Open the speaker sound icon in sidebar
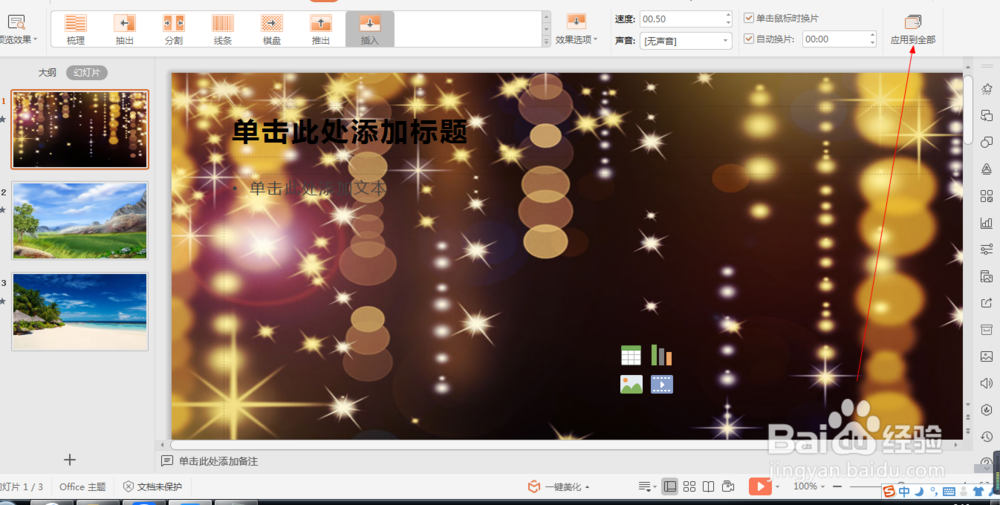 point(987,383)
